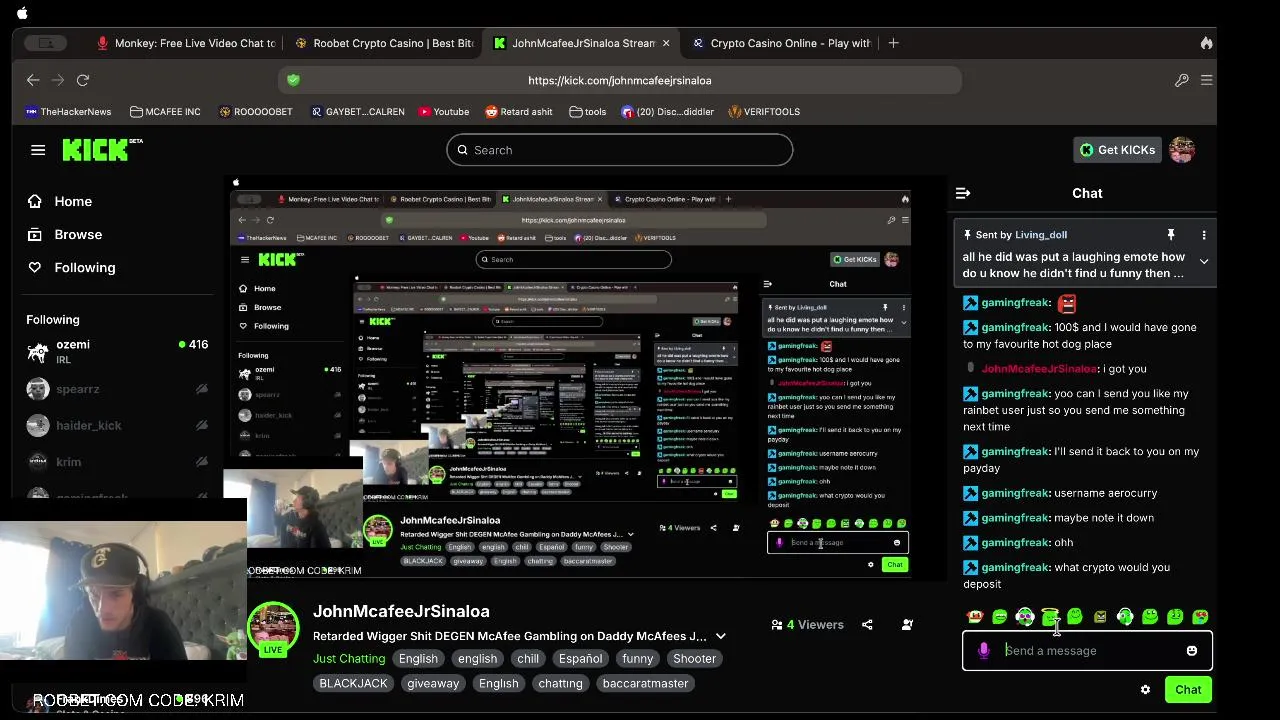This screenshot has height=720, width=1280.
Task: Switch to Crypto Casino Online tab
Action: [781, 43]
